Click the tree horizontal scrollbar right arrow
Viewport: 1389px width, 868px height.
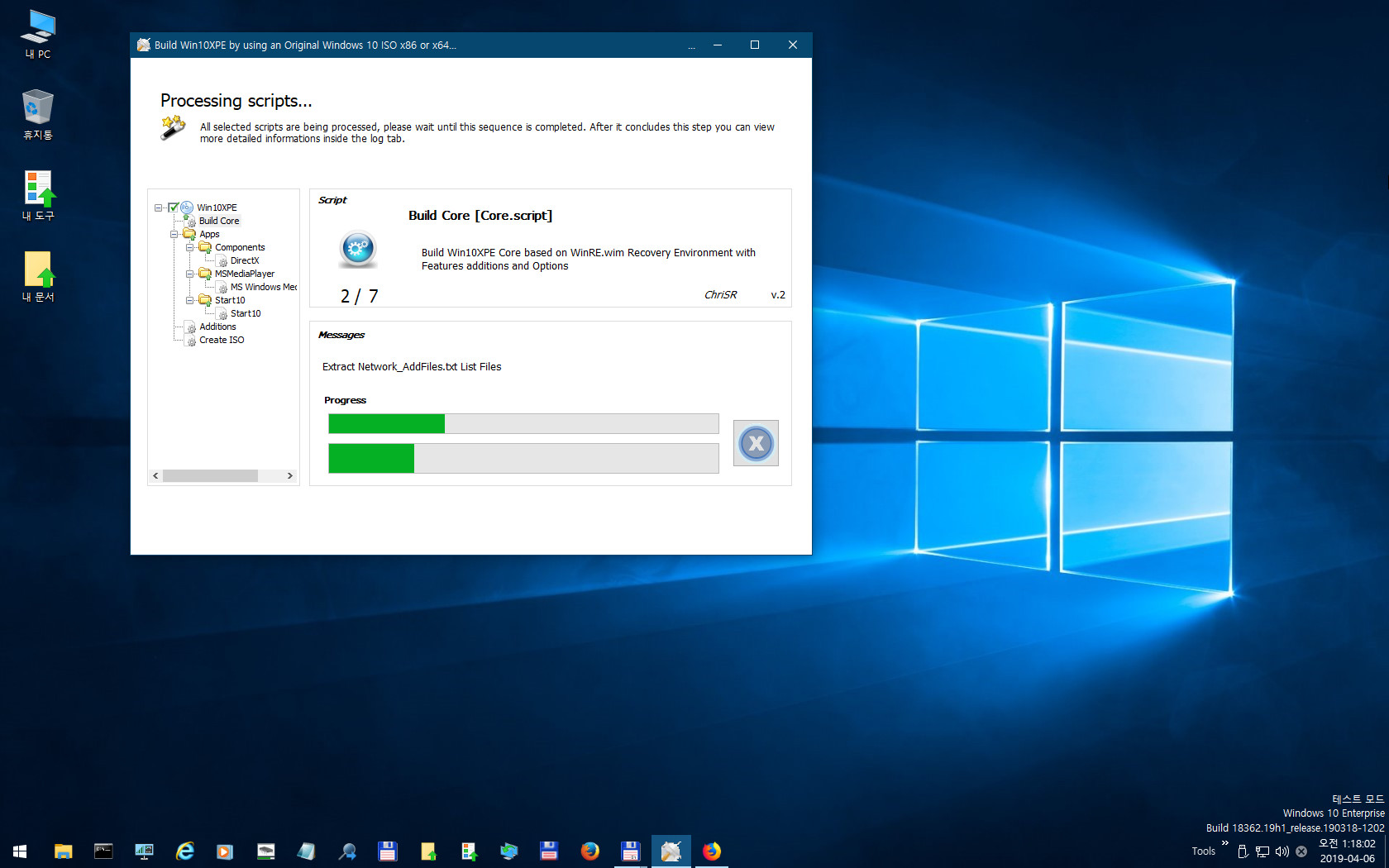(x=289, y=475)
